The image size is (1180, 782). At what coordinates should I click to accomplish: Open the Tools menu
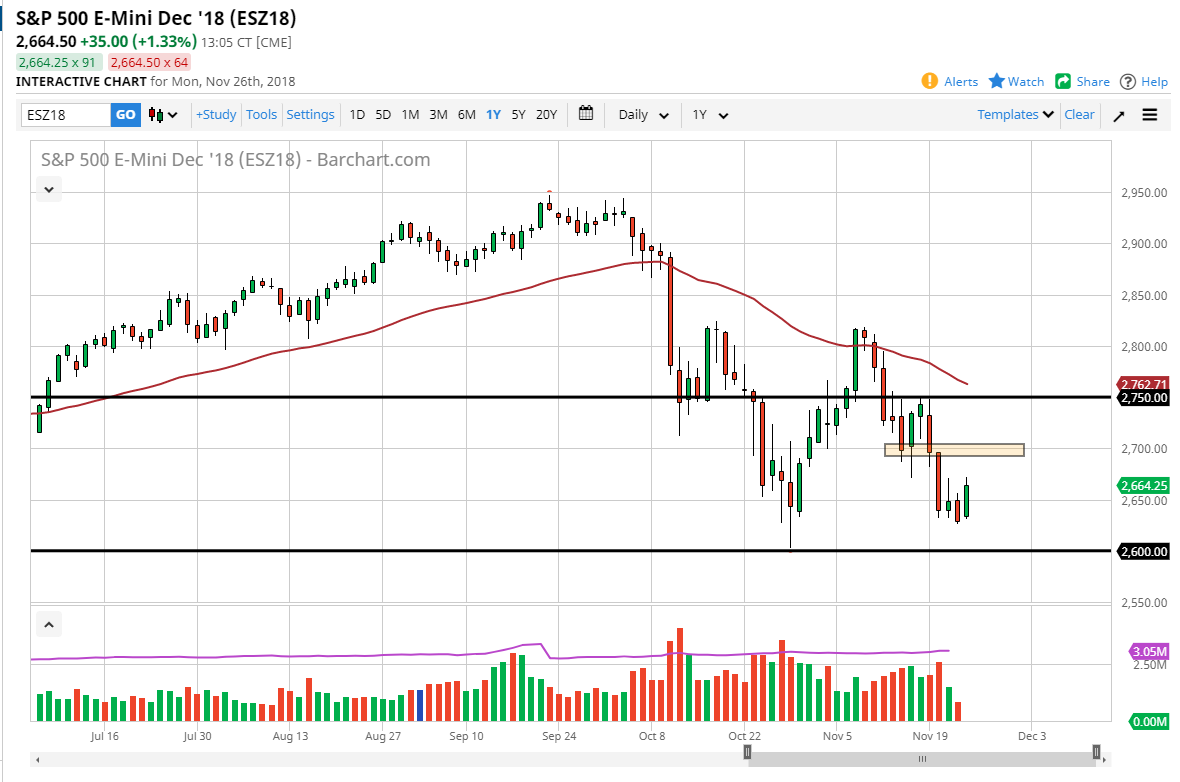point(261,114)
